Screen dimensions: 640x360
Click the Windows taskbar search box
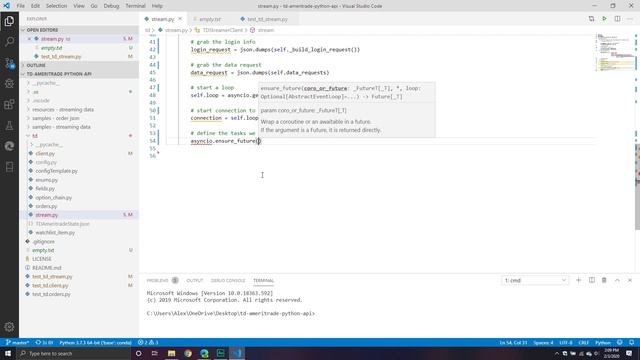coord(74,353)
